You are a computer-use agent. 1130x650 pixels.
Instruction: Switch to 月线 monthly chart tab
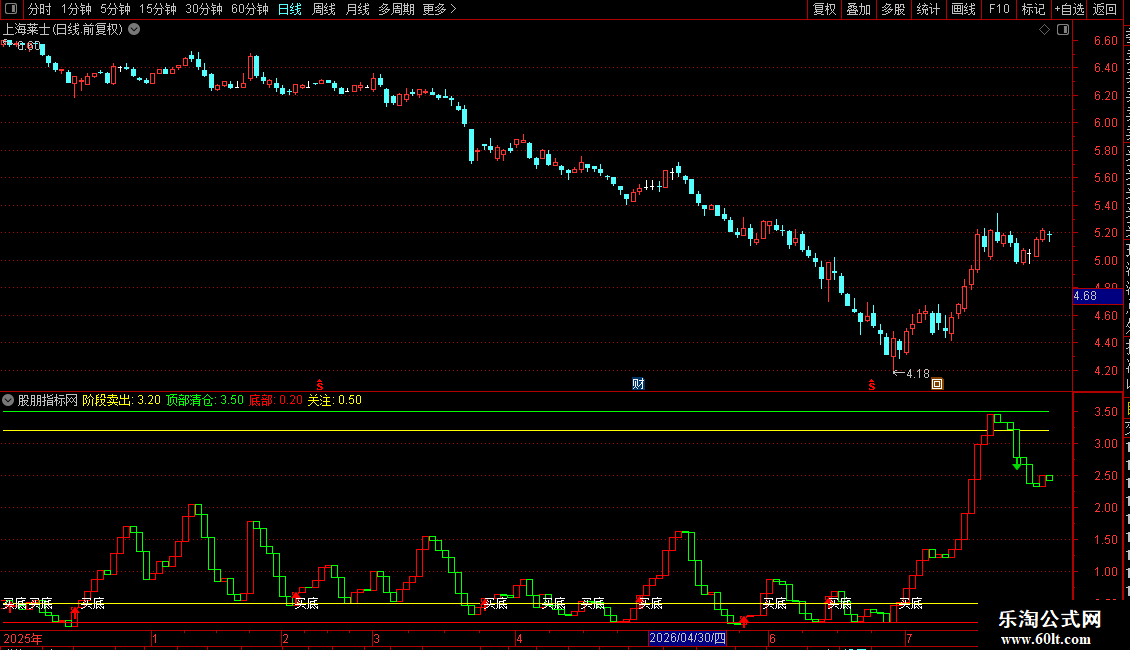[x=357, y=9]
